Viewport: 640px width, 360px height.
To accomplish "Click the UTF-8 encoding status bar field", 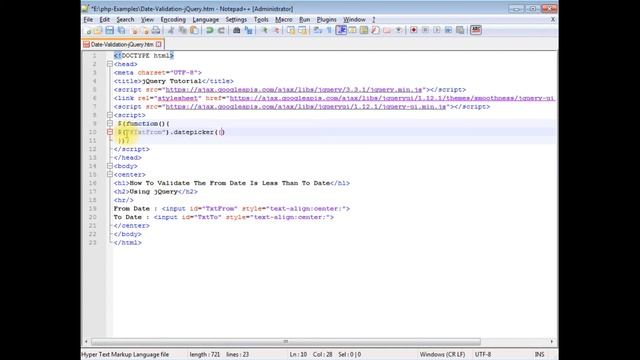I will 483,354.
